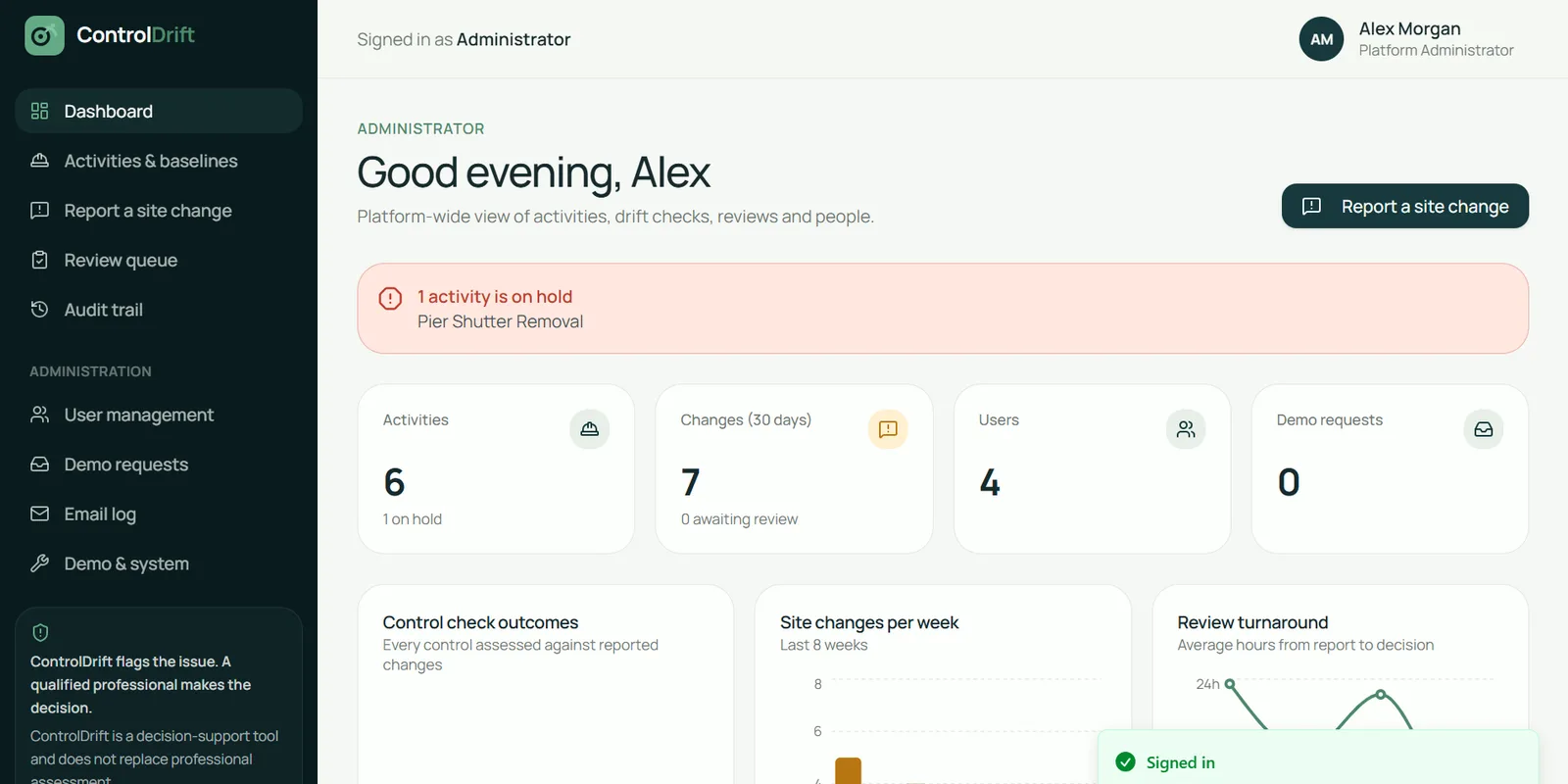Open Demo & system settings
Viewport: 1568px width, 784px height.
pos(159,563)
